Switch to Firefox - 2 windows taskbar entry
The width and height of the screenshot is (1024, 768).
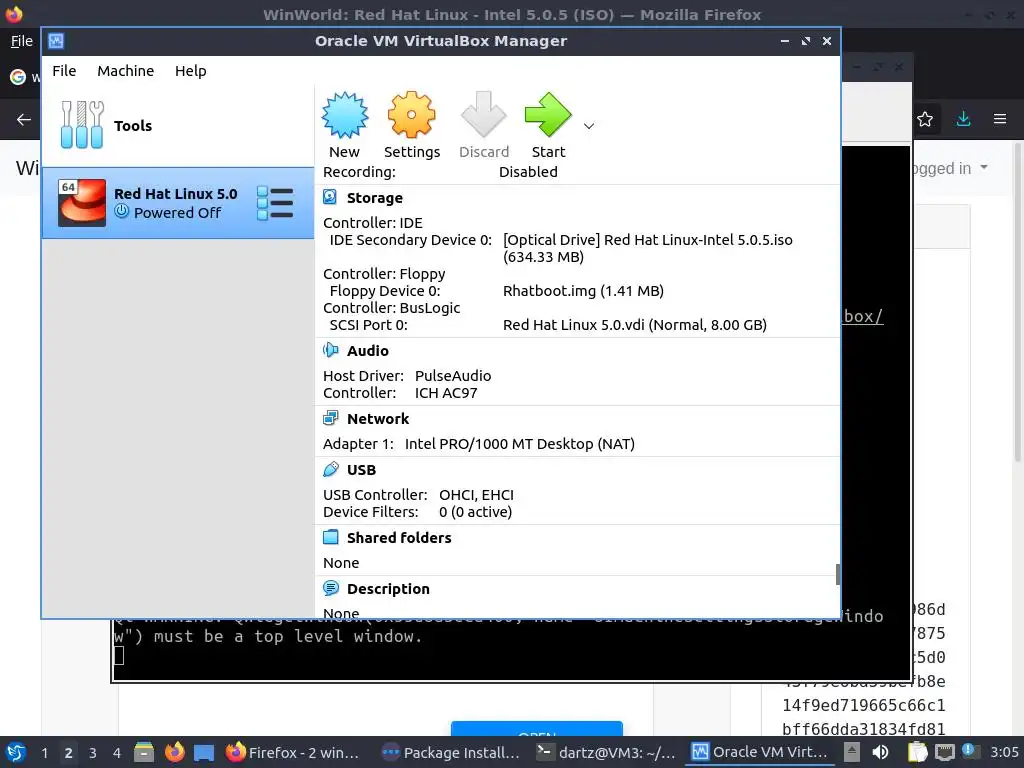point(293,752)
